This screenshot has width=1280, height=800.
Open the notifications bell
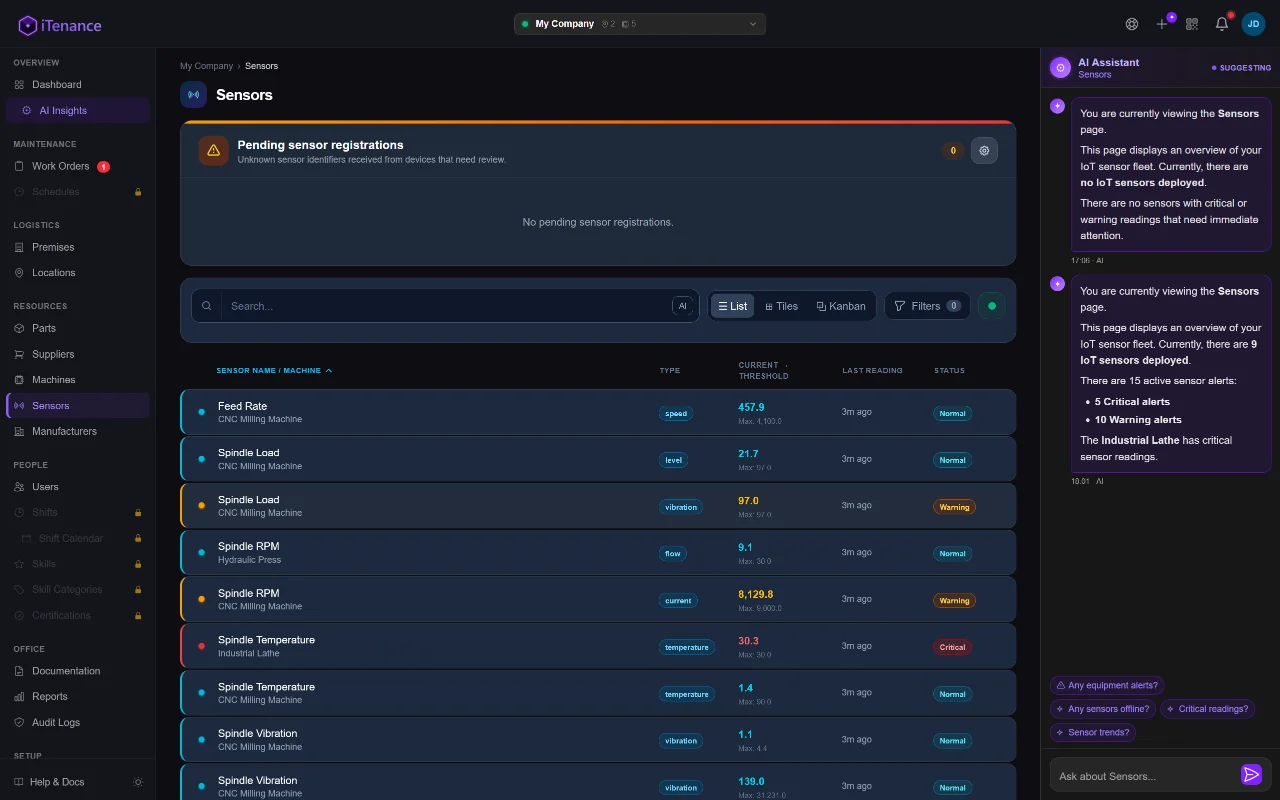click(x=1222, y=24)
